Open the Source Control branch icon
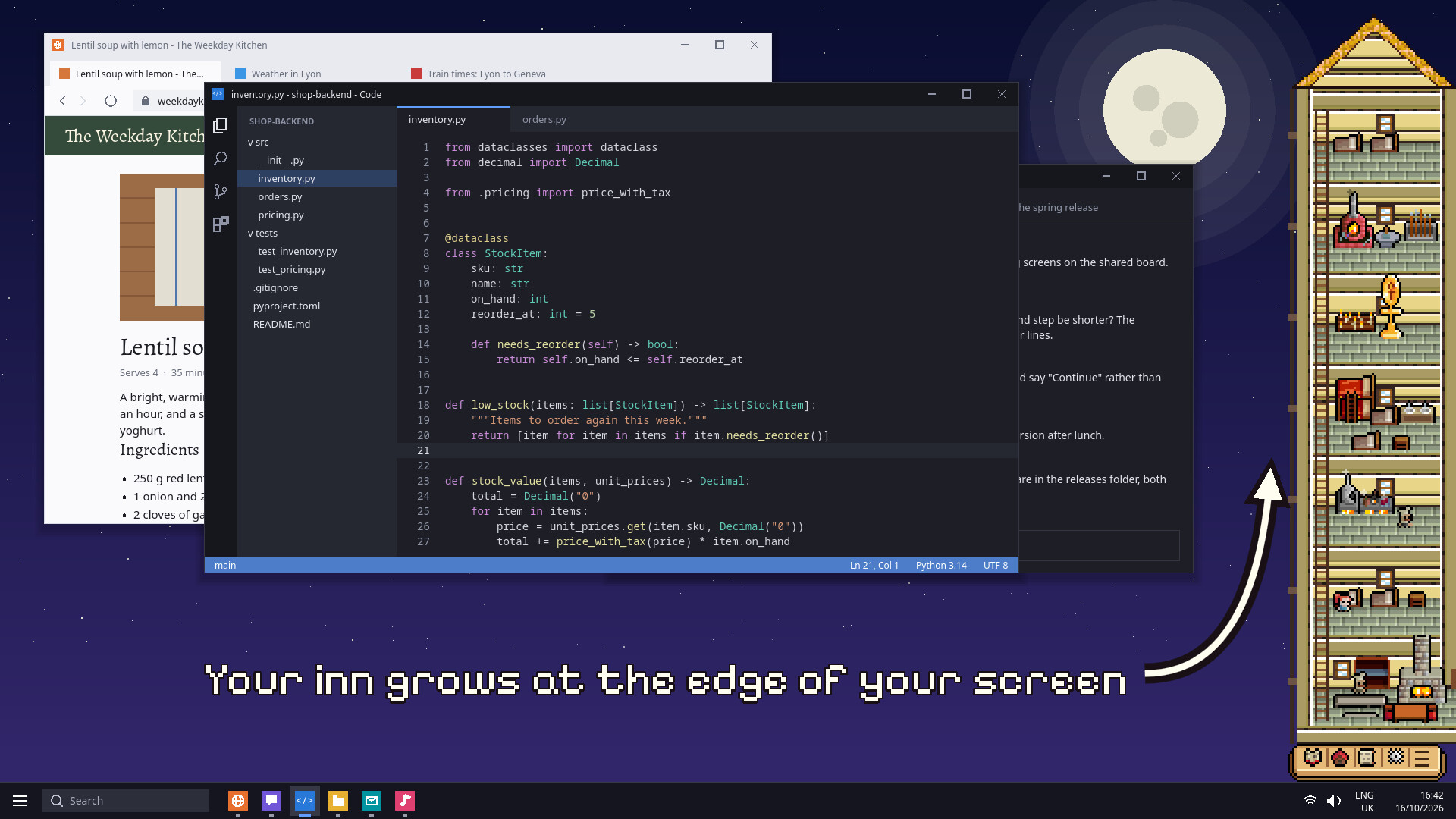 point(220,192)
